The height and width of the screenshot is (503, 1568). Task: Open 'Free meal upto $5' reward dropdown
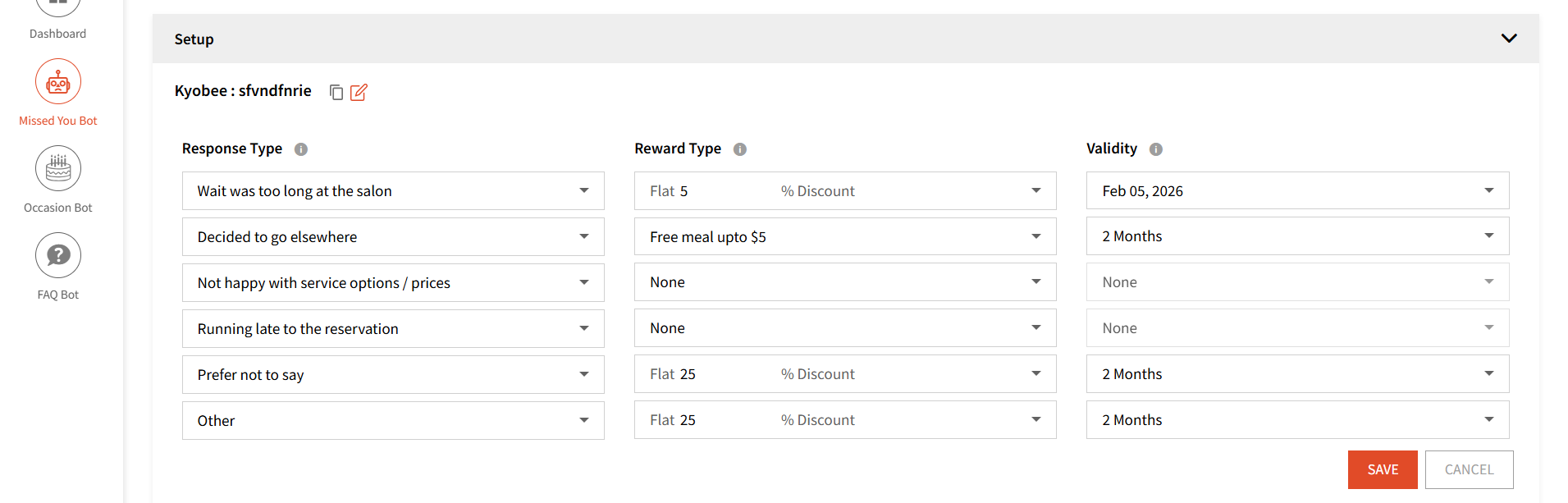click(x=845, y=236)
